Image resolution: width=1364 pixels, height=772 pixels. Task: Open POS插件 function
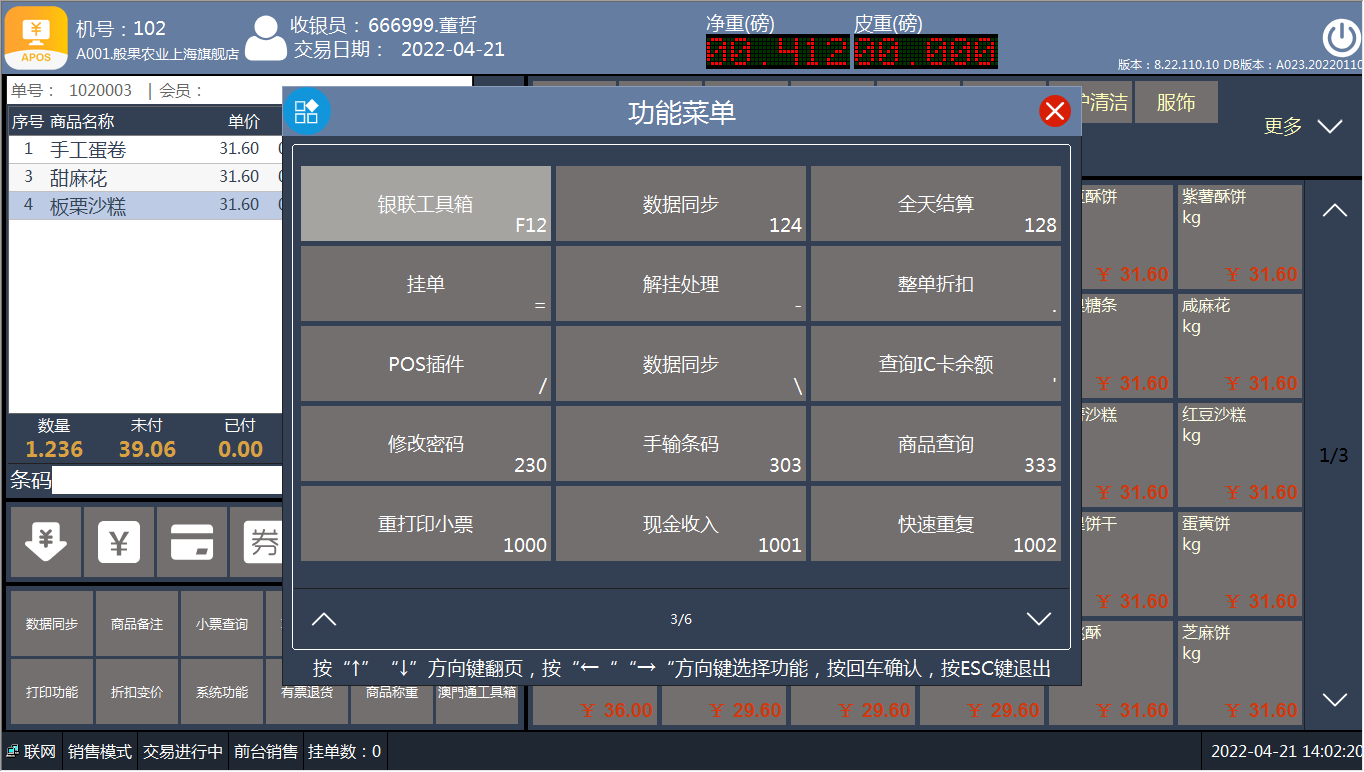[426, 364]
